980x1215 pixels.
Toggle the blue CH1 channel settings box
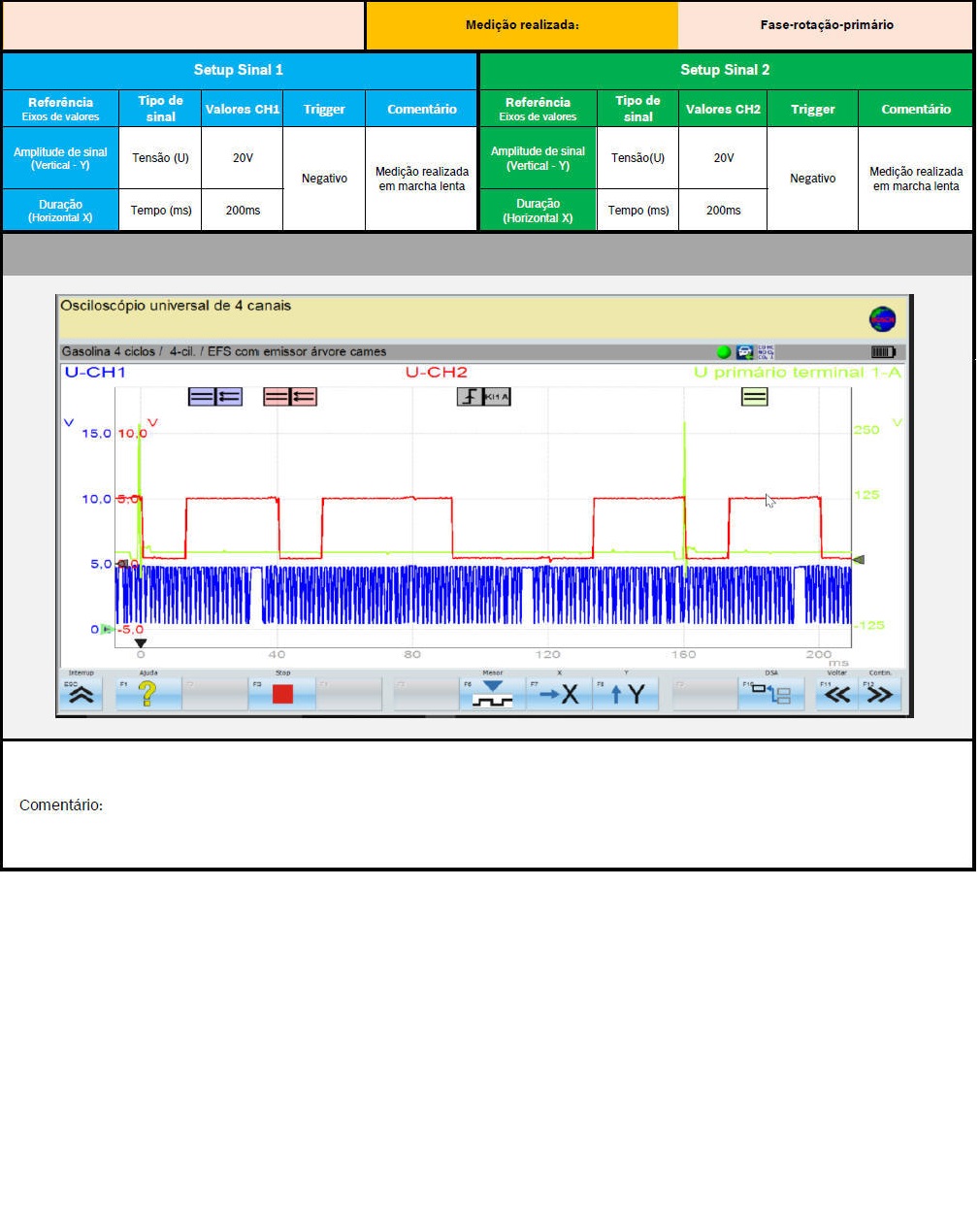[214, 397]
